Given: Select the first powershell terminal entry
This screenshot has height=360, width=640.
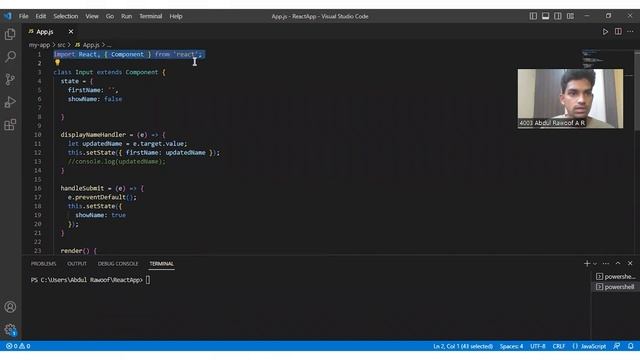Looking at the screenshot, I should coord(615,276).
